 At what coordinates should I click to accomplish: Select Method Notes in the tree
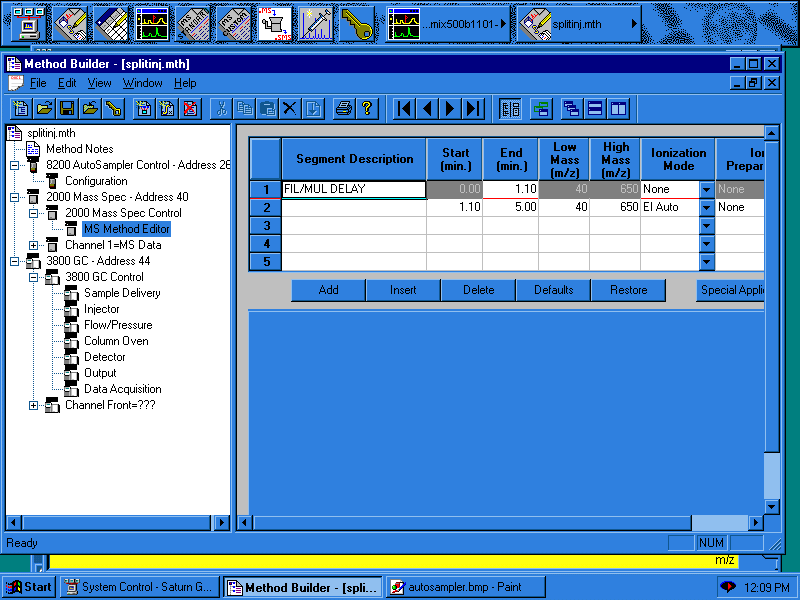tap(80, 149)
